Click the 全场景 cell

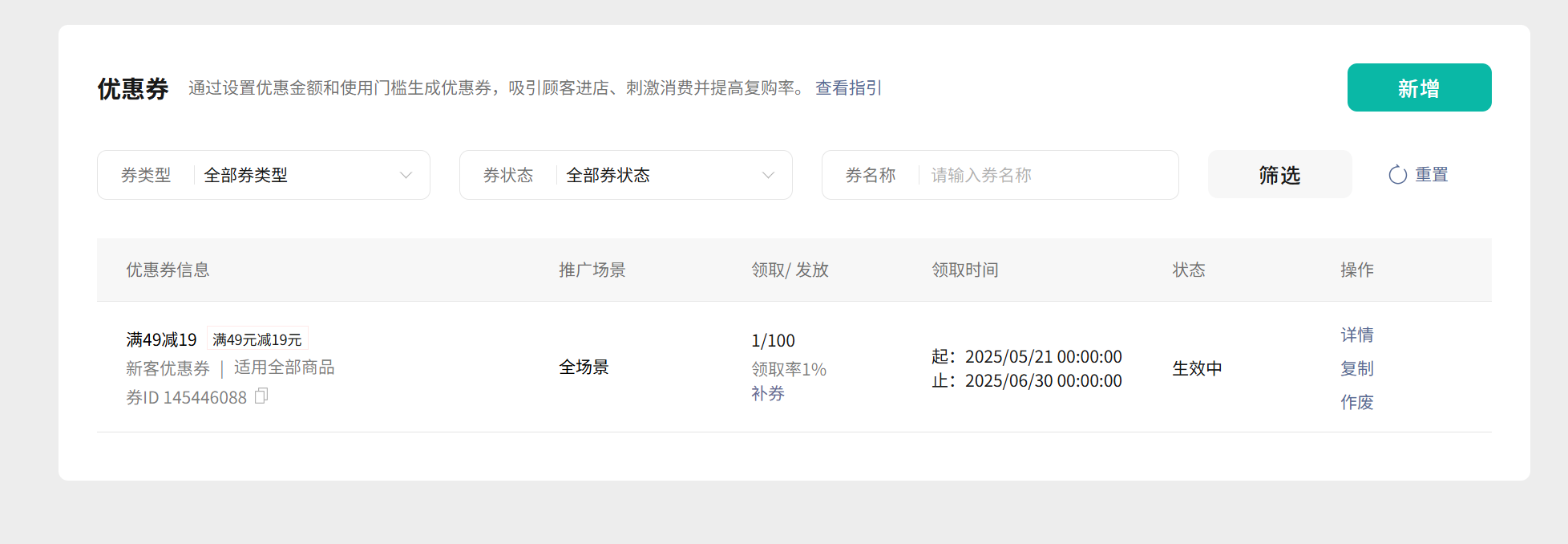coord(584,367)
